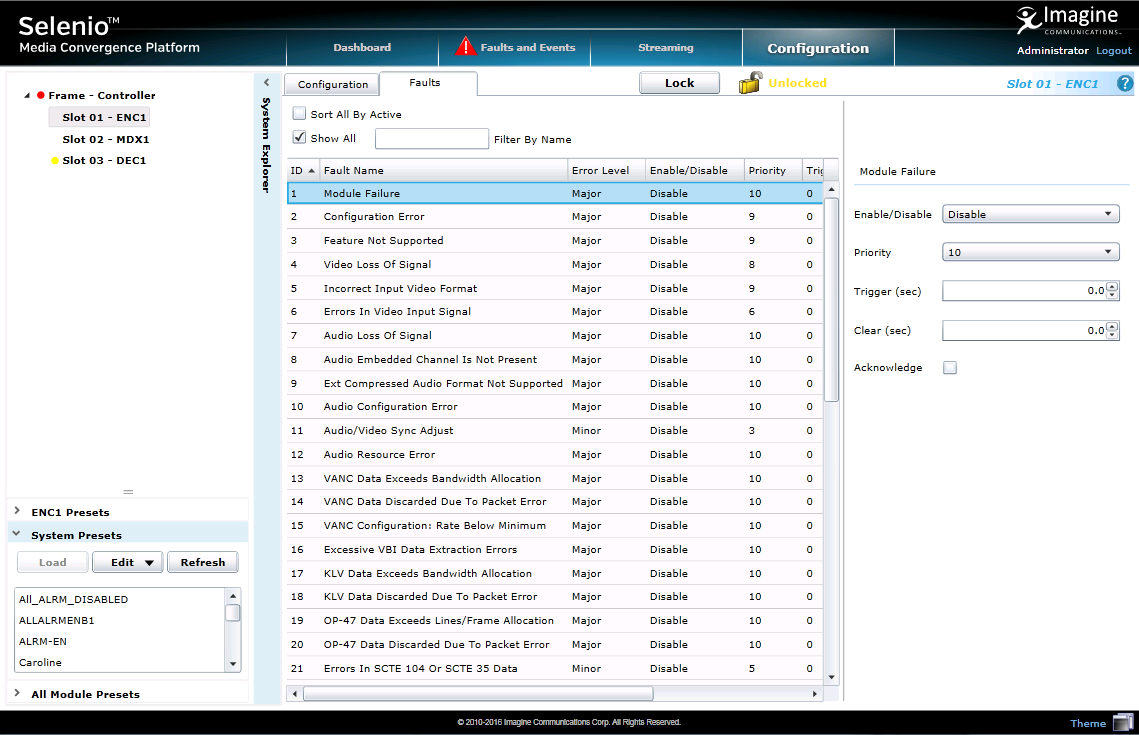Open the Priority dropdown

[1030, 252]
